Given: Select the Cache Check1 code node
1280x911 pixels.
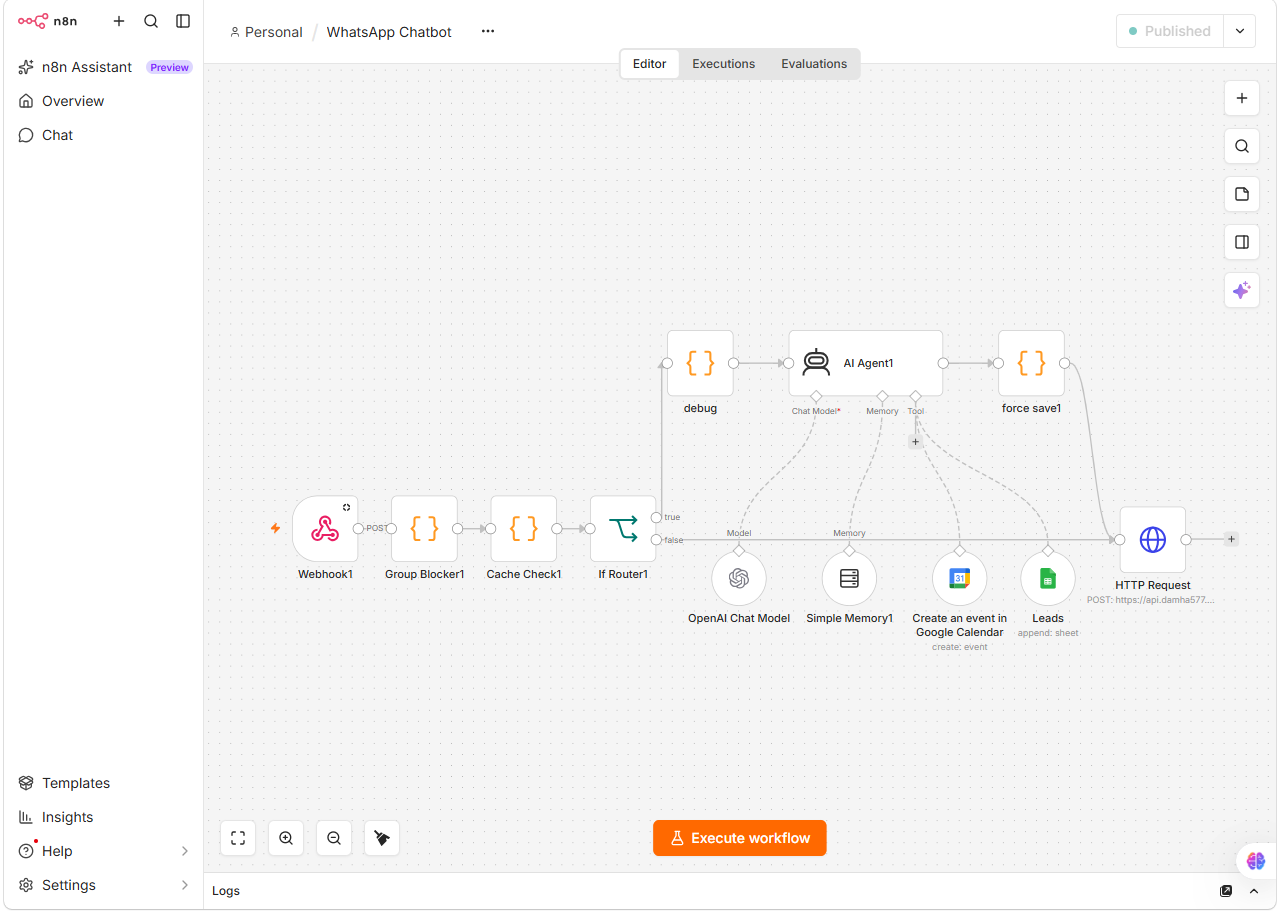Looking at the screenshot, I should coord(524,529).
